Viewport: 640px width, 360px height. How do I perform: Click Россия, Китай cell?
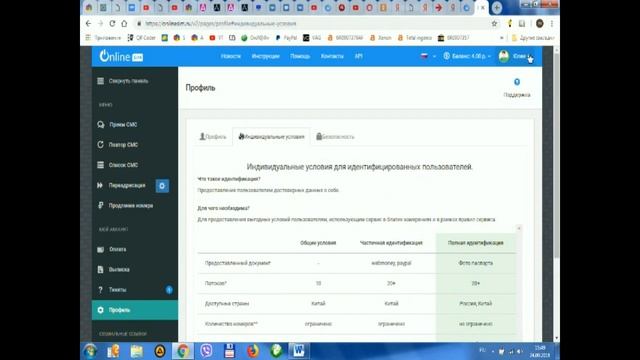(x=476, y=304)
